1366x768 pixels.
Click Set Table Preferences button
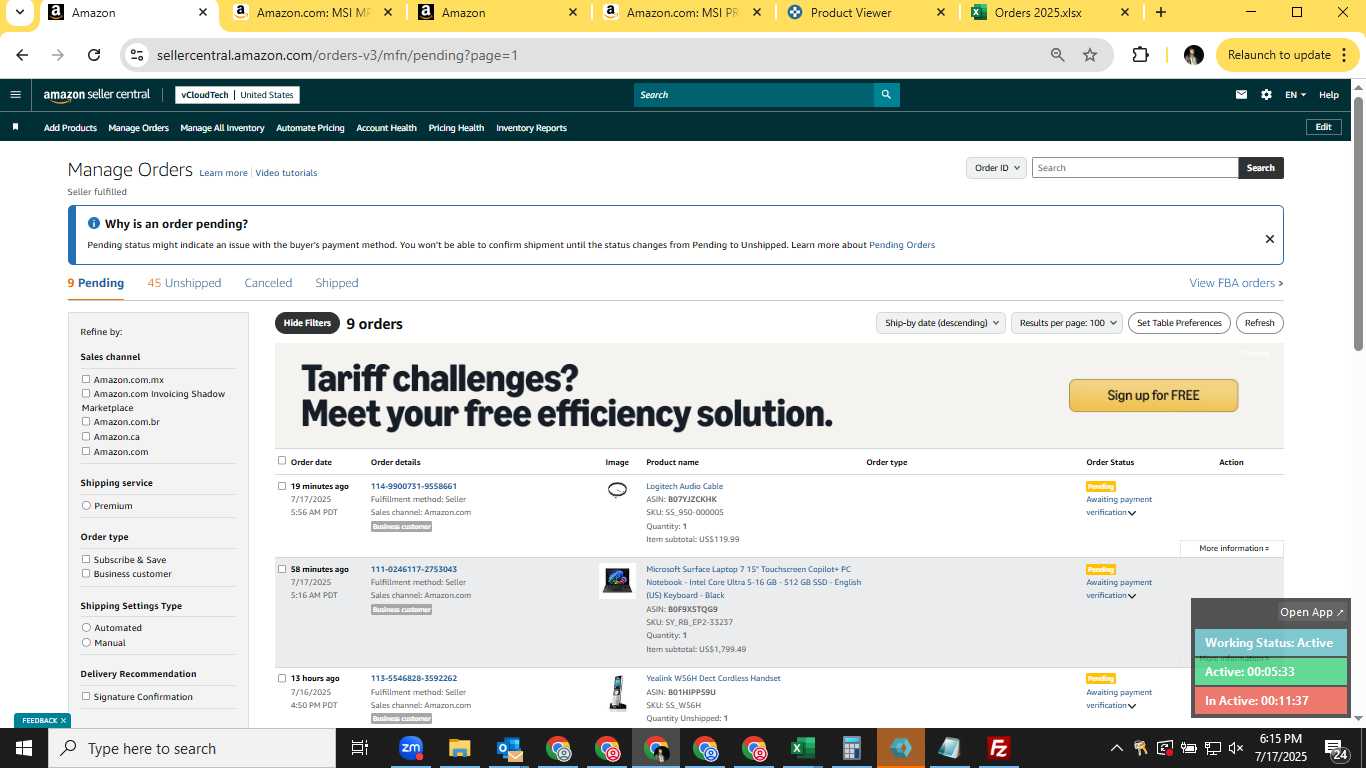coord(1179,323)
